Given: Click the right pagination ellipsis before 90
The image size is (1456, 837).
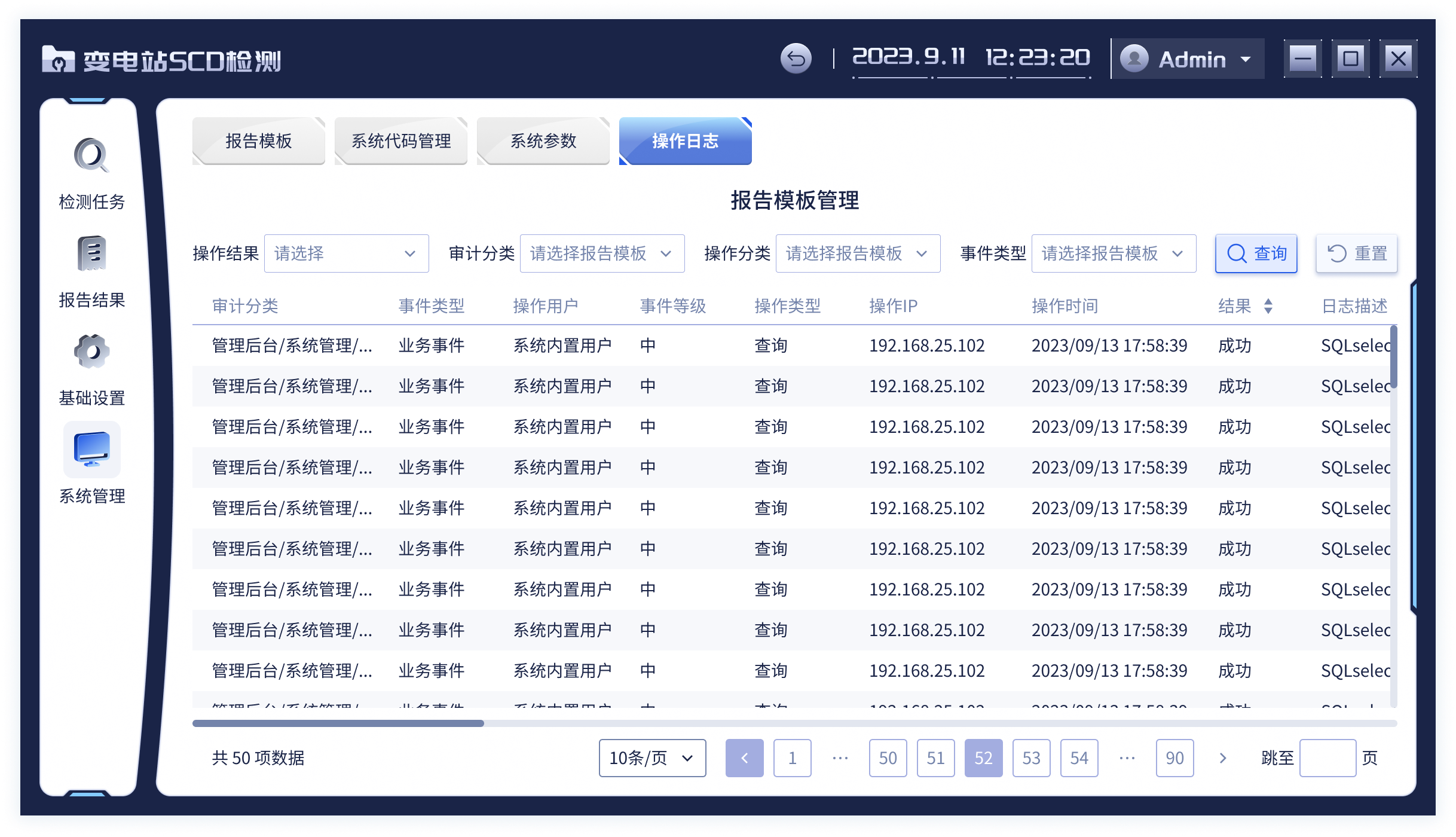Looking at the screenshot, I should click(x=1127, y=758).
